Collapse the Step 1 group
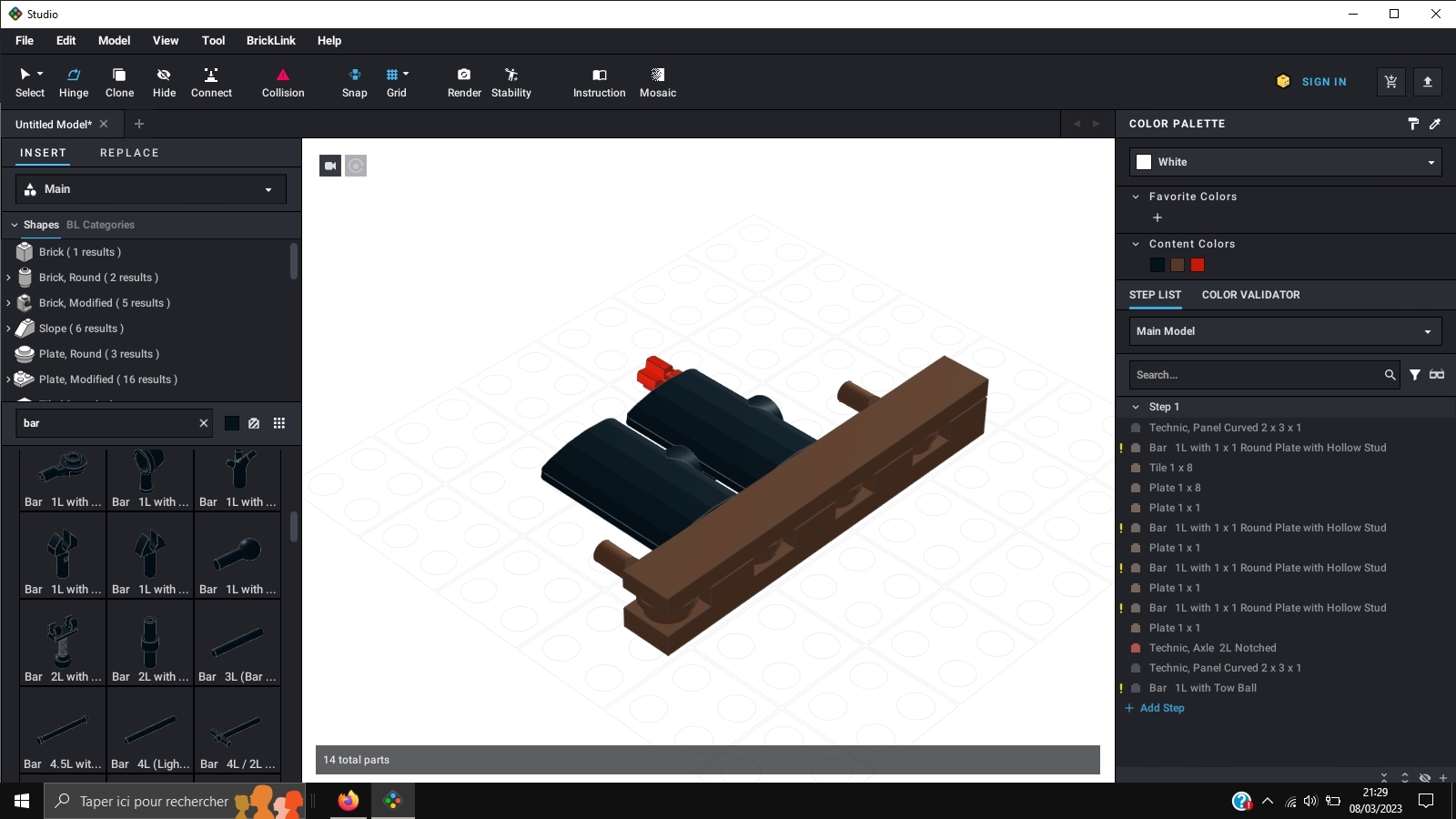This screenshot has height=819, width=1456. point(1136,407)
